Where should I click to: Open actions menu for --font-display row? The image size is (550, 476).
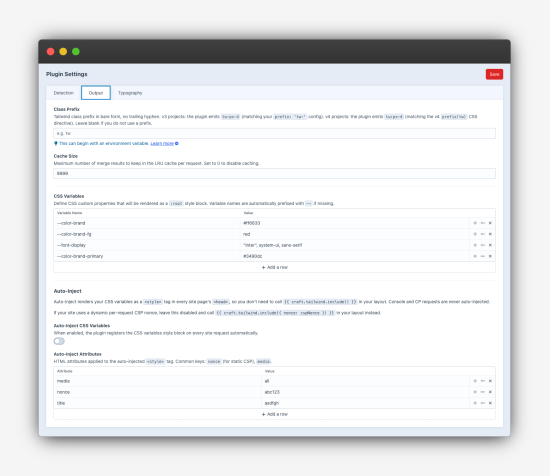(483, 245)
